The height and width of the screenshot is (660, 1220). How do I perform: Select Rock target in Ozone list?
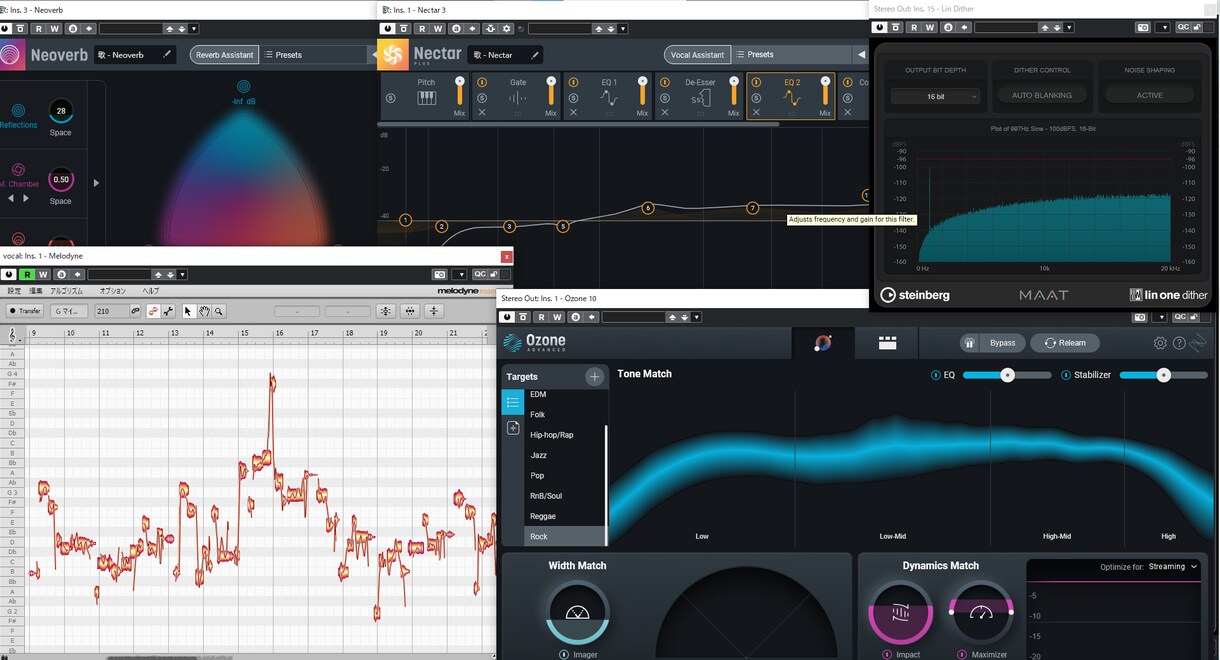[566, 536]
